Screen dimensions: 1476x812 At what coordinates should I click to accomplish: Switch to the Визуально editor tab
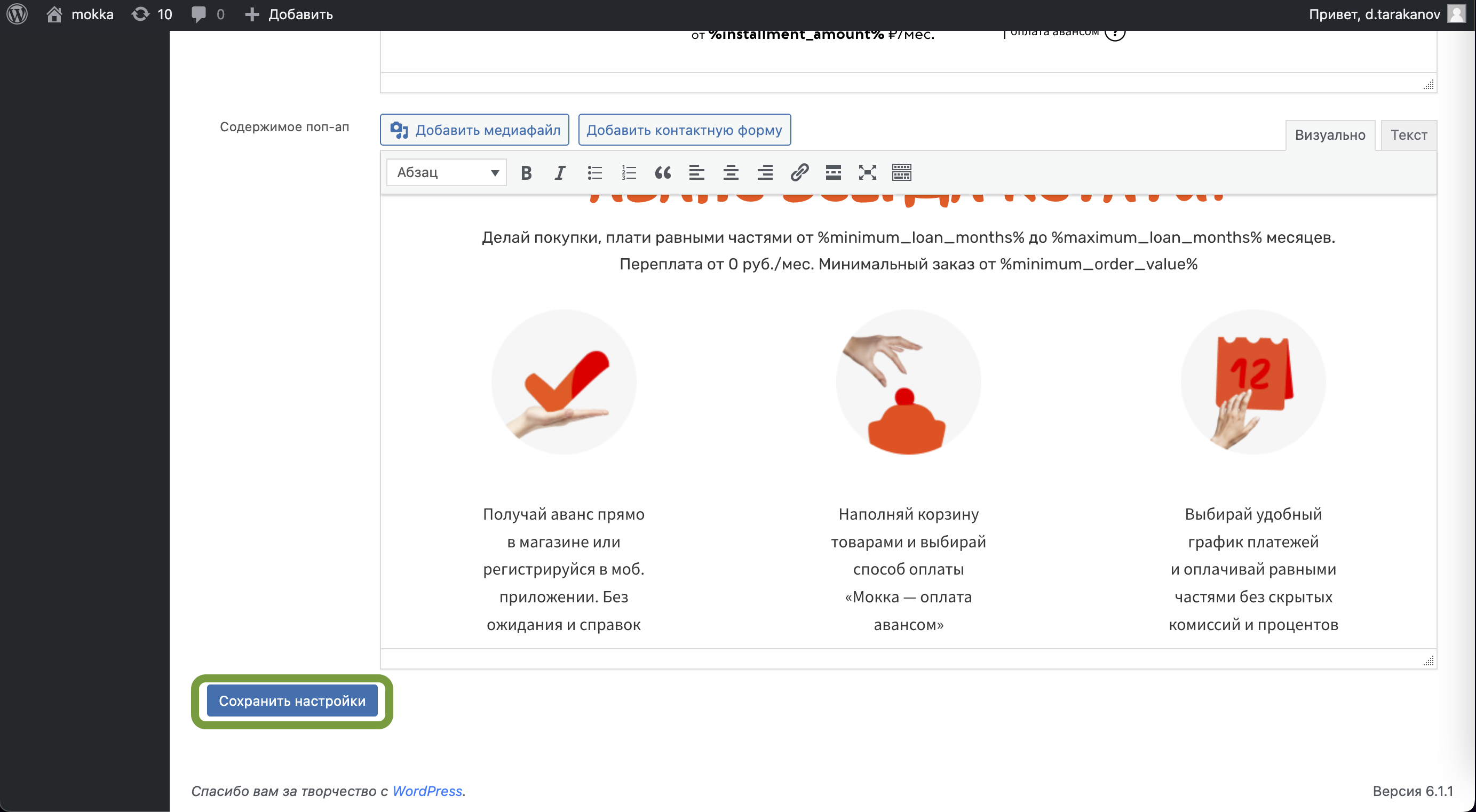(x=1330, y=135)
